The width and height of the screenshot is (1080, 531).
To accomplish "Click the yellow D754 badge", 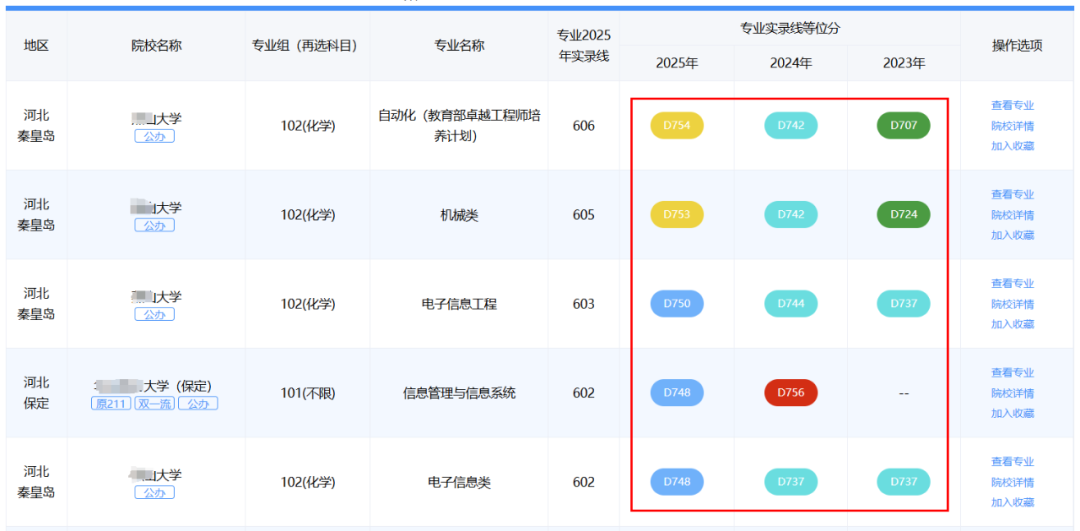I will (x=677, y=125).
